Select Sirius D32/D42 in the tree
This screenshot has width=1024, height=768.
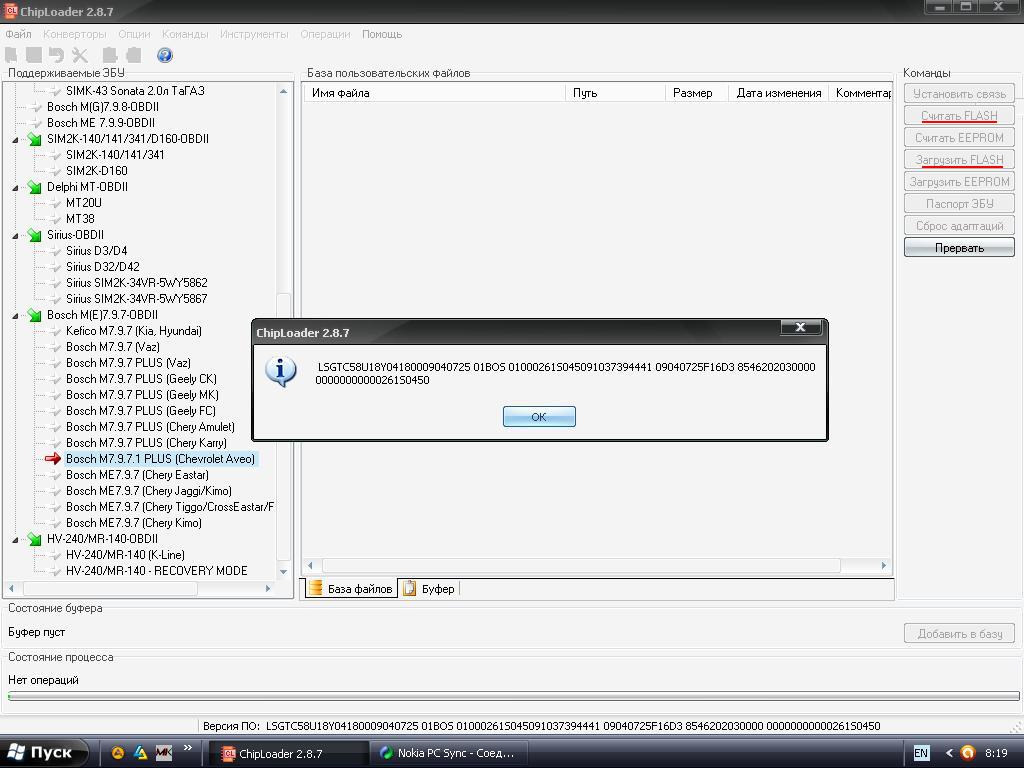pos(103,267)
